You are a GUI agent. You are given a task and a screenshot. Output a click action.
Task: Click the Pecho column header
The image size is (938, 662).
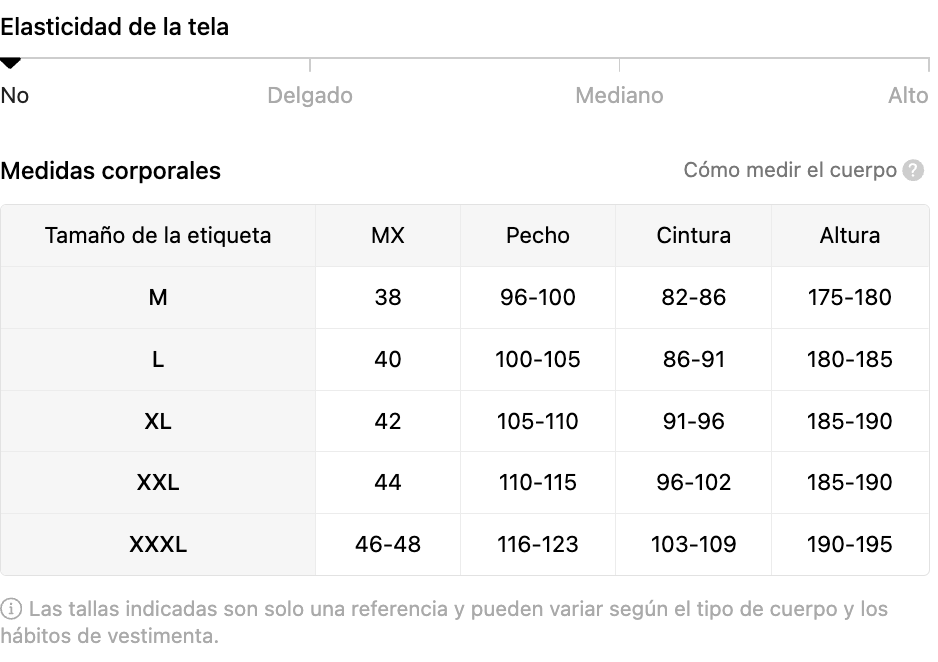[538, 236]
